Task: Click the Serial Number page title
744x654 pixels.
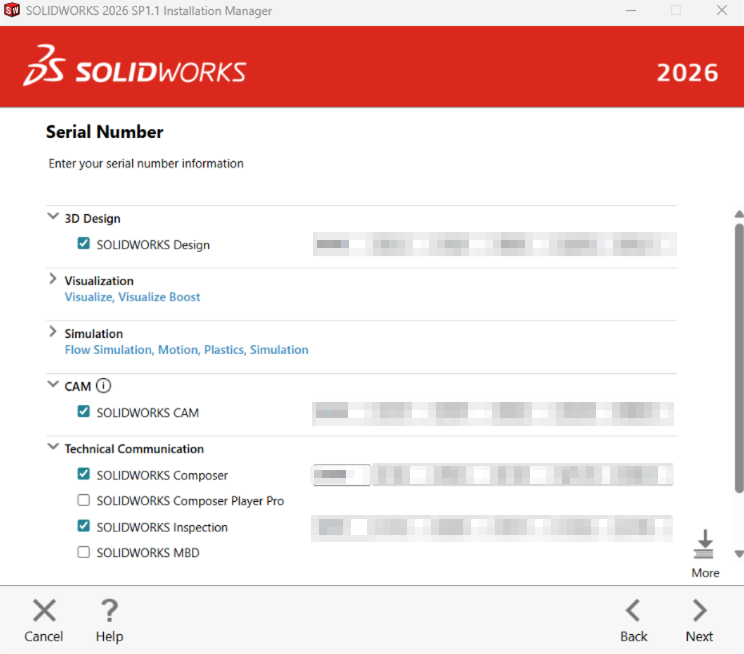Action: click(x=104, y=132)
